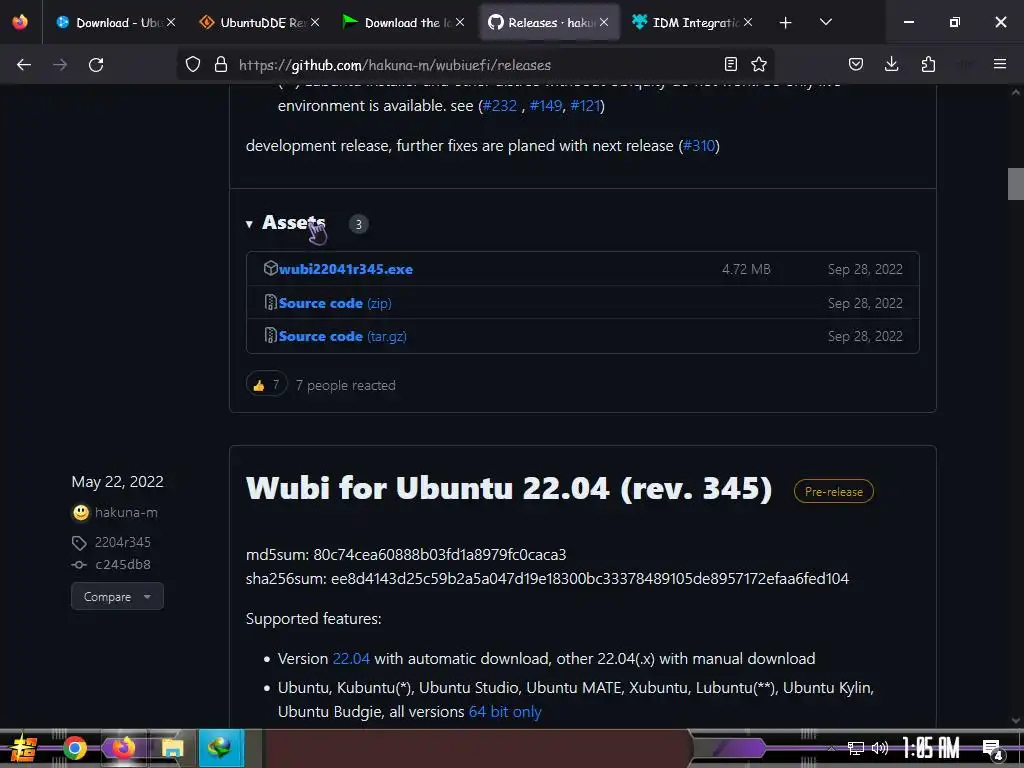Click the thumbs up reaction button
This screenshot has height=768, width=1024.
coord(266,385)
